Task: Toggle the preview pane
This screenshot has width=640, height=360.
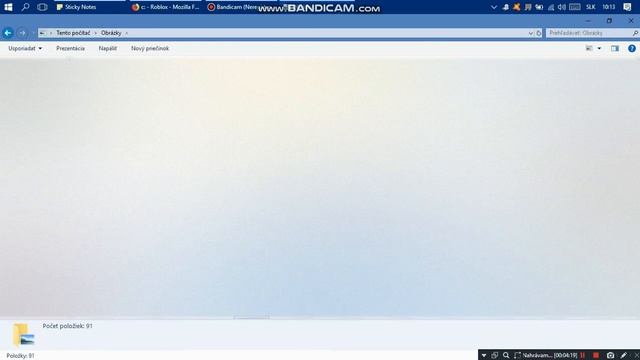Action: click(x=615, y=49)
